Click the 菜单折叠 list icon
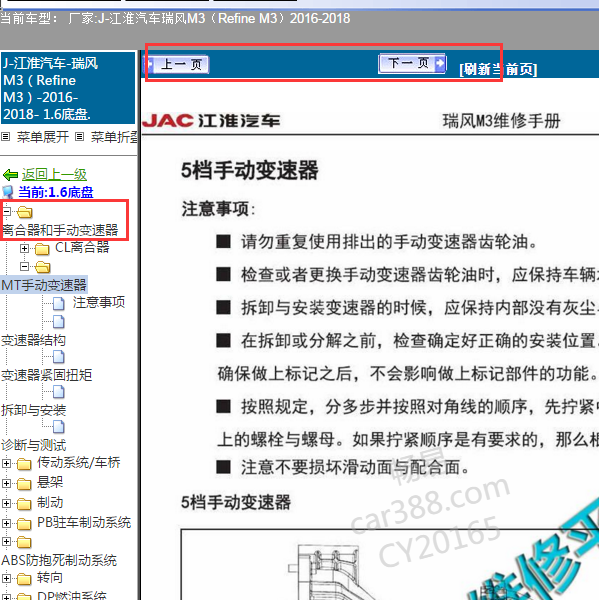 coord(79,136)
